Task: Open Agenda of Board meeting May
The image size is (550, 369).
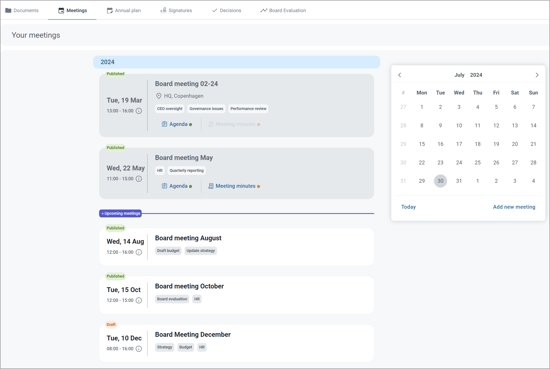Action: (177, 186)
